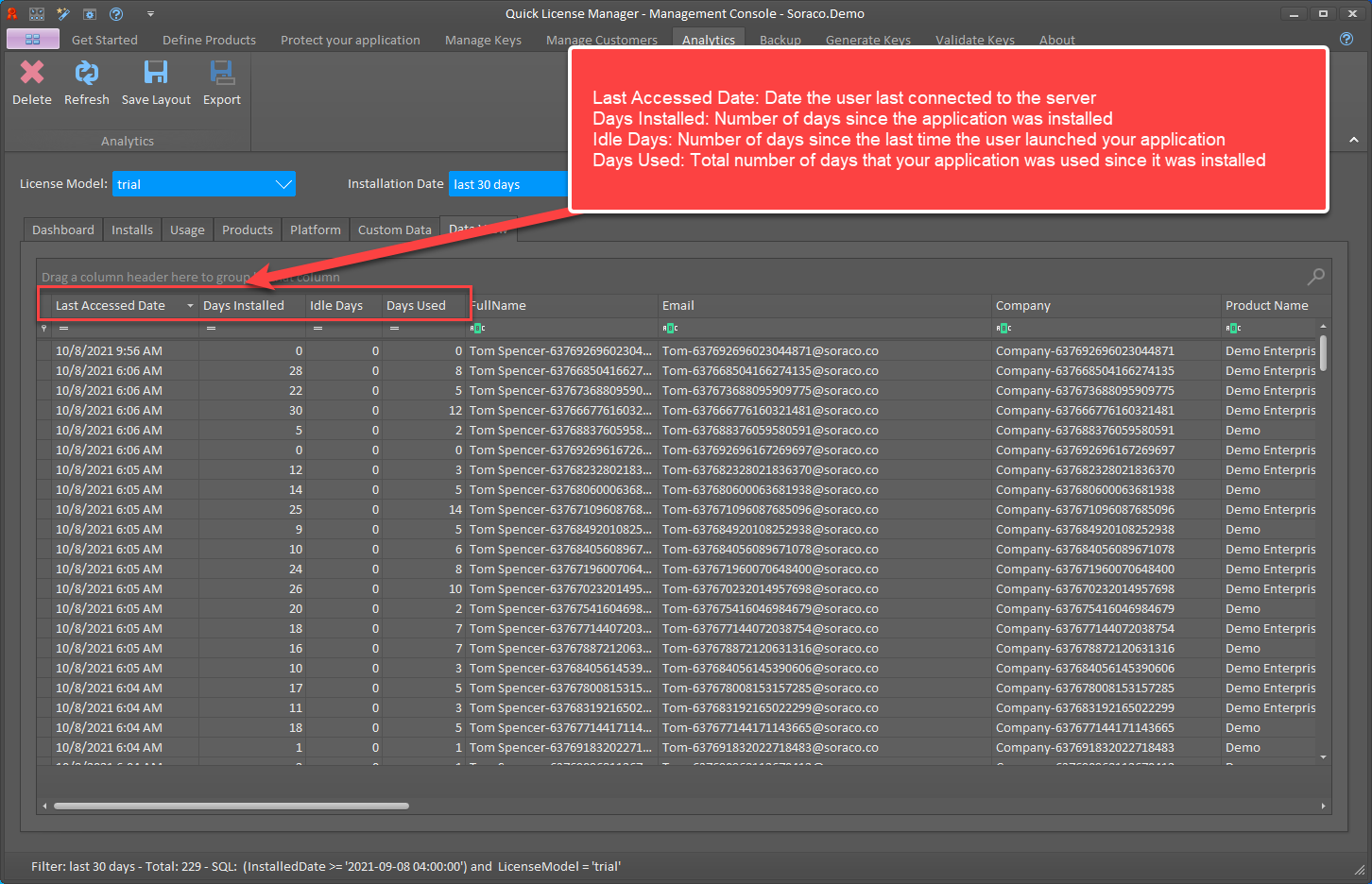Click the Email filter operator icon
The image size is (1372, 884).
click(670, 328)
